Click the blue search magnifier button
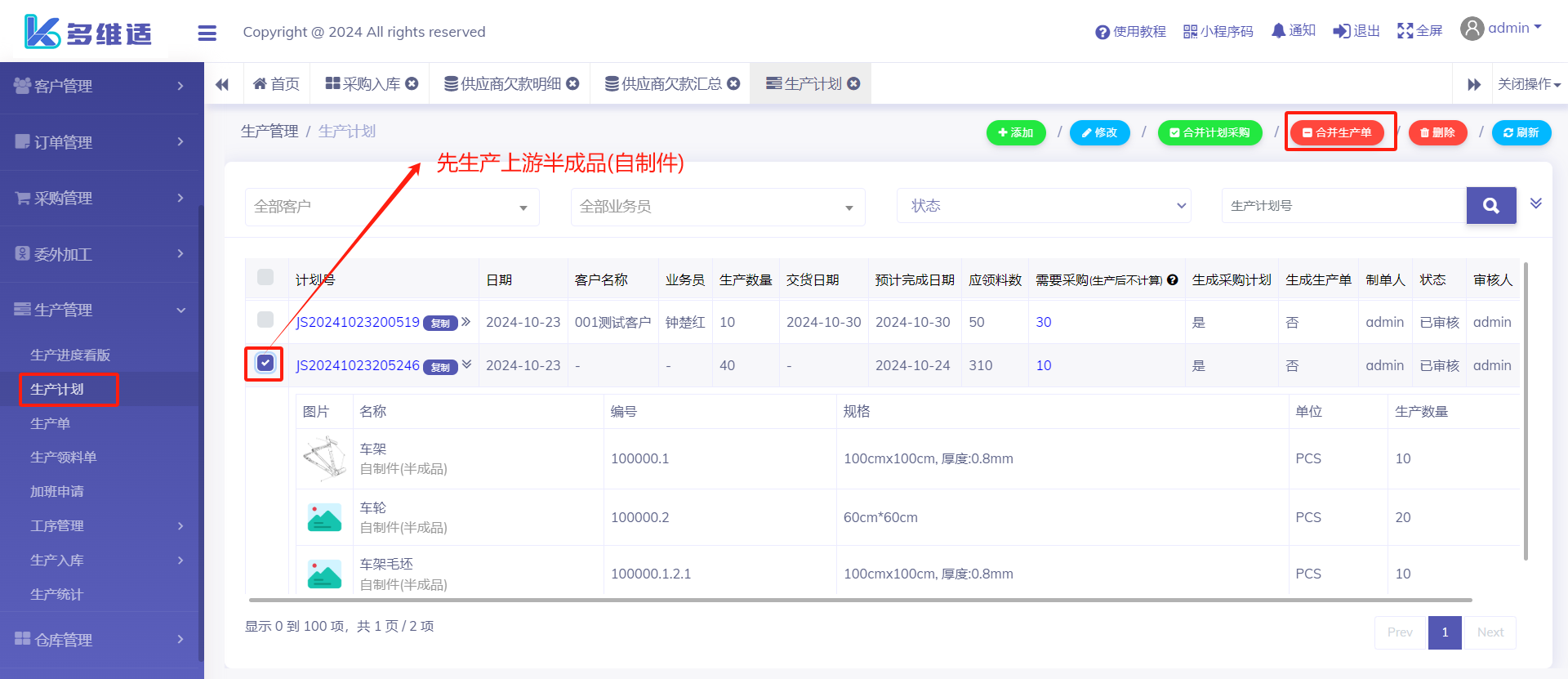Image resolution: width=1568 pixels, height=679 pixels. click(1490, 206)
